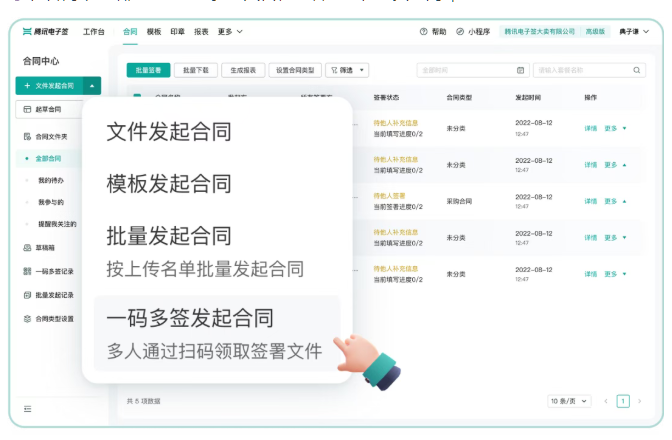Switch to the 模板 tab
This screenshot has height=440, width=672.
[154, 32]
